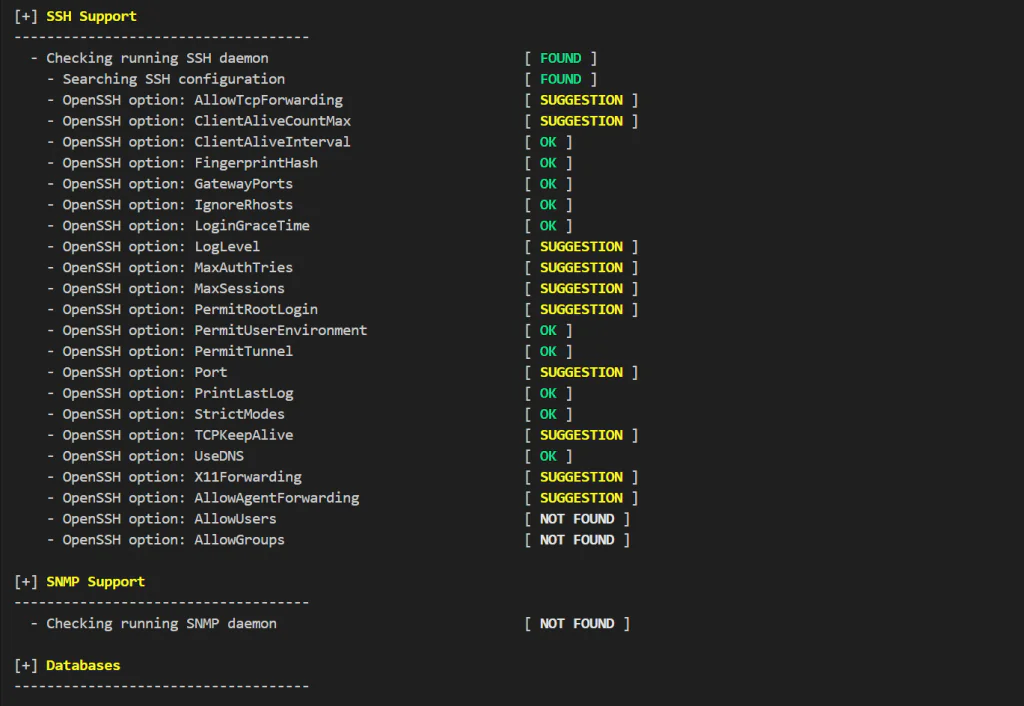Click SUGGESTION status on the AllowTcpForwarding row
The height and width of the screenshot is (706, 1024).
click(x=581, y=100)
